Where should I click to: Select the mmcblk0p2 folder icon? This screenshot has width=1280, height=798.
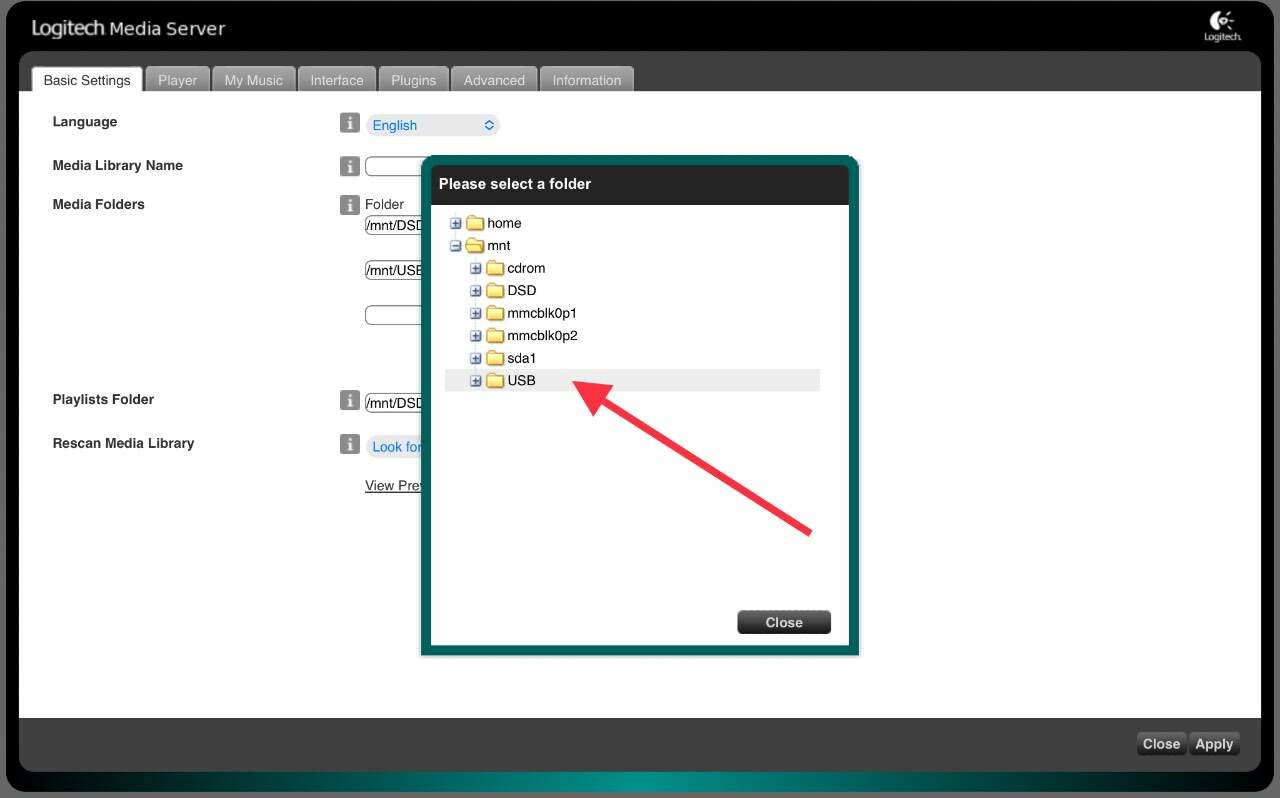click(495, 336)
